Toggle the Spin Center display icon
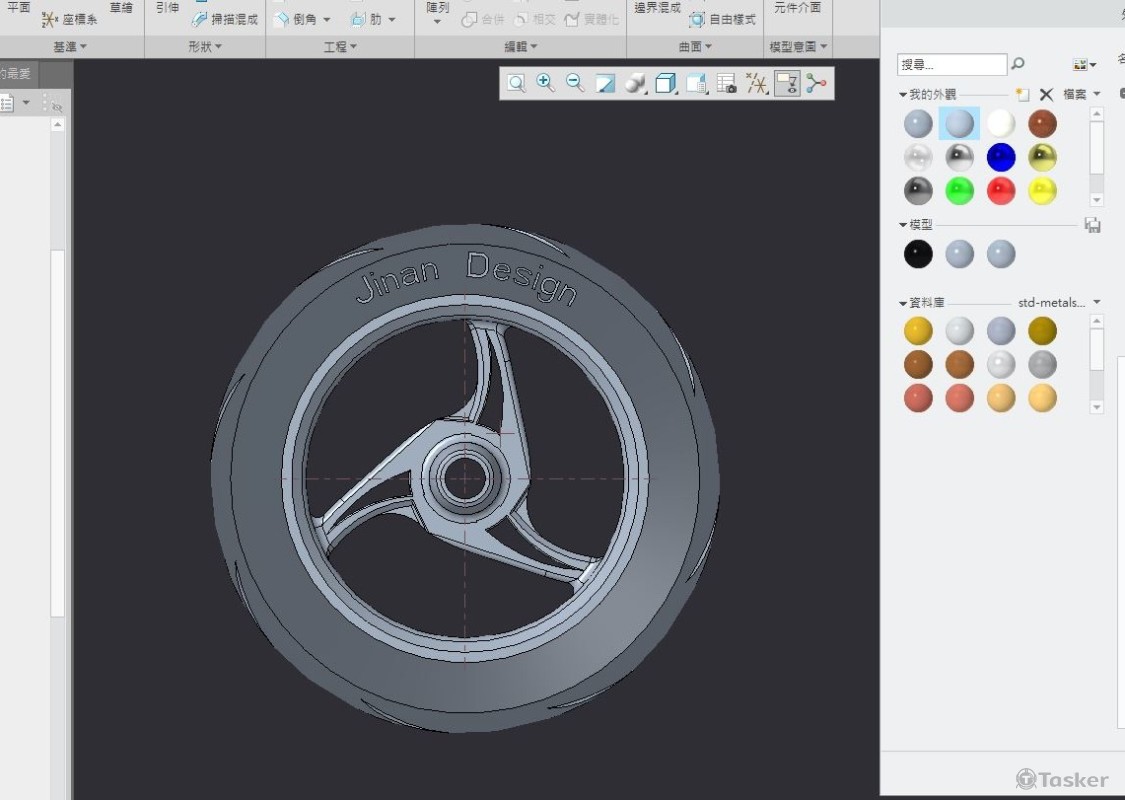The width and height of the screenshot is (1125, 800). click(817, 84)
